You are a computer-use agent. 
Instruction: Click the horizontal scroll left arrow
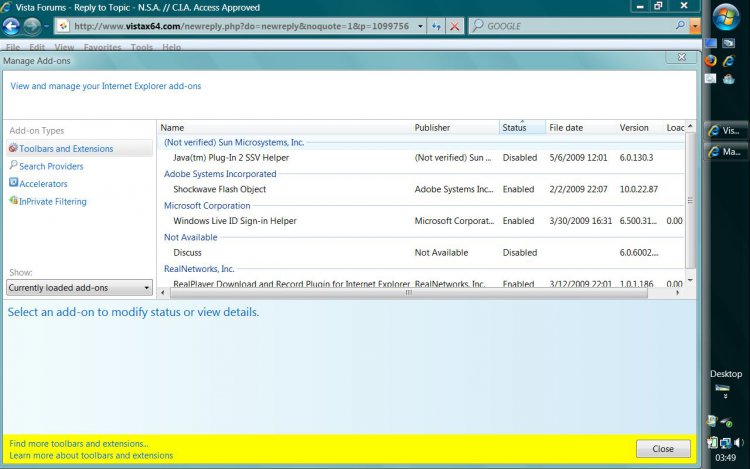(163, 293)
